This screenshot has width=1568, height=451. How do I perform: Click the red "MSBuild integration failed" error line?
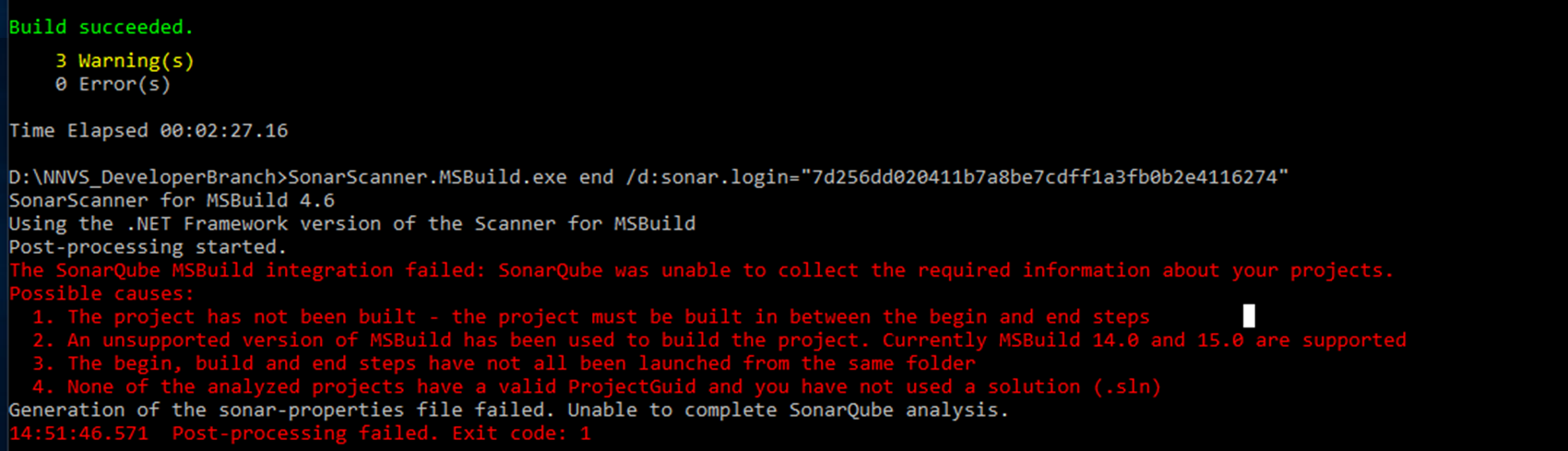701,270
